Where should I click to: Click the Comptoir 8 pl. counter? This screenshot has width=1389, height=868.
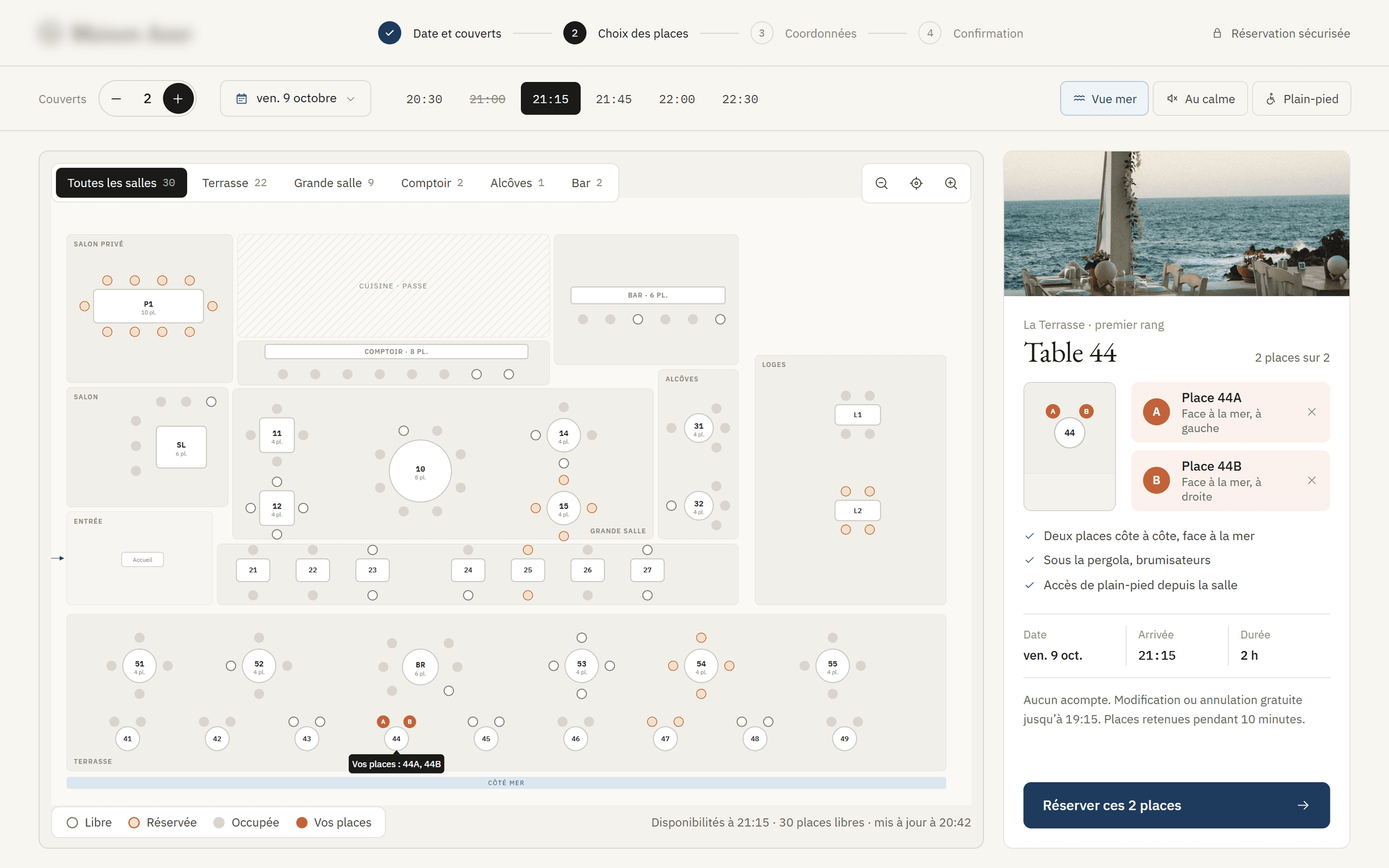point(396,352)
